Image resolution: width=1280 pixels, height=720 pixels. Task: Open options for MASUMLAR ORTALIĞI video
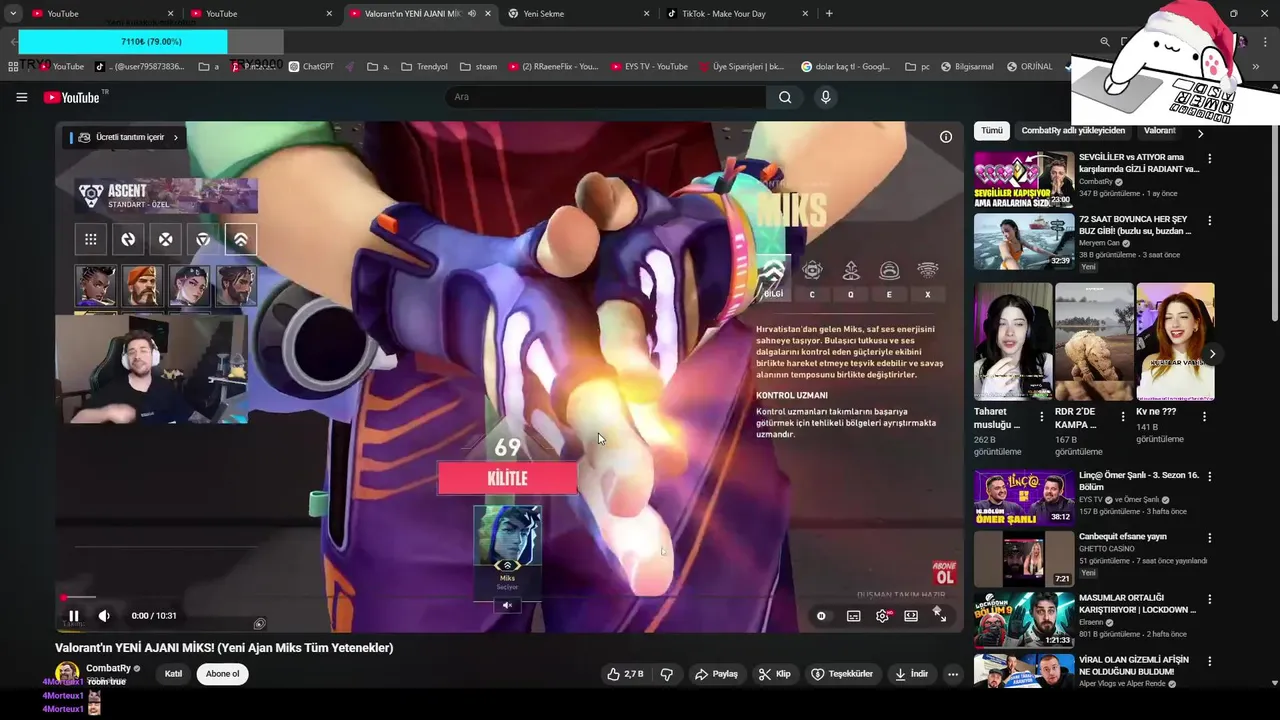[1209, 600]
